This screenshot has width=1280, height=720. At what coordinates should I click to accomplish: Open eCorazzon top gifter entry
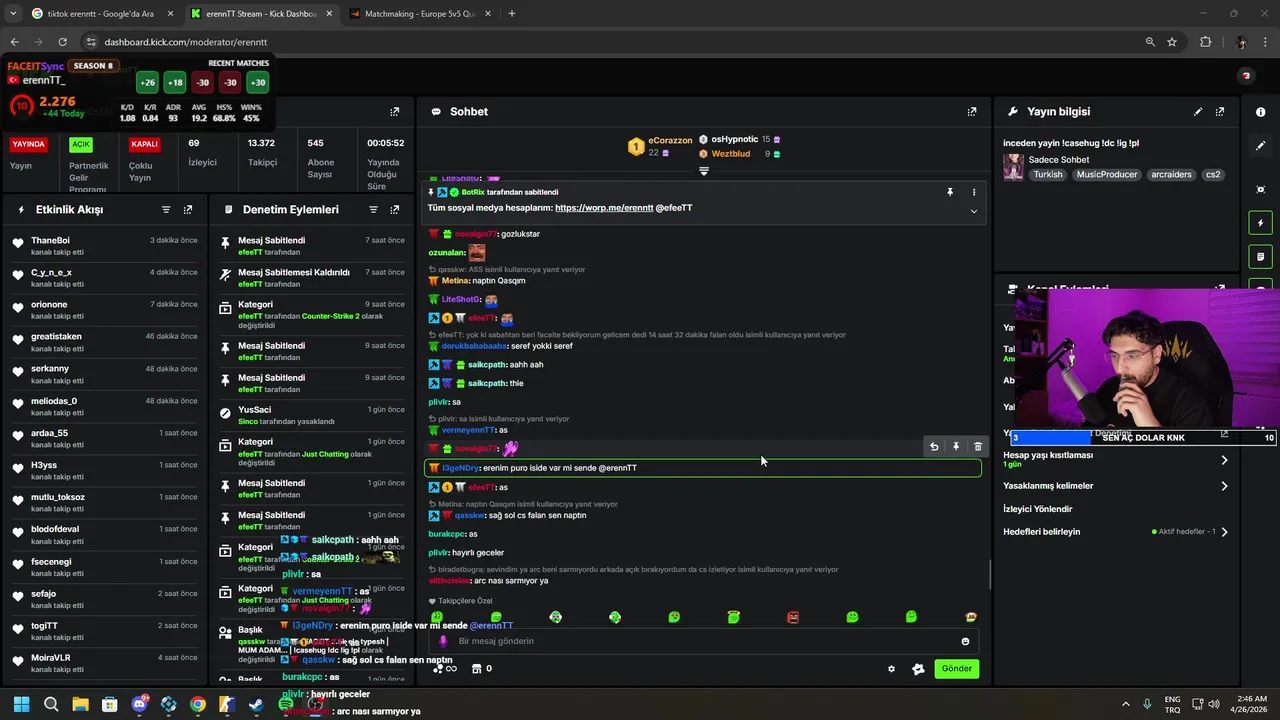pyautogui.click(x=660, y=147)
